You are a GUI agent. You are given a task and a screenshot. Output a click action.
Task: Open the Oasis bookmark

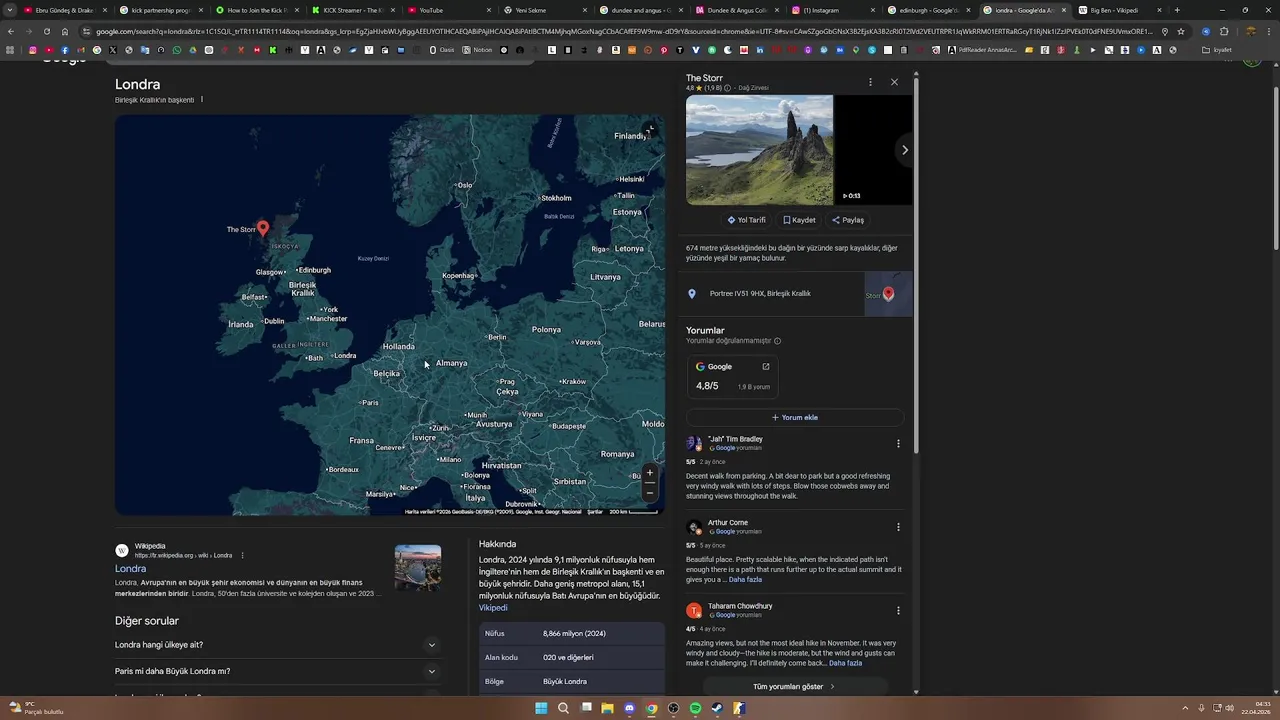(441, 50)
